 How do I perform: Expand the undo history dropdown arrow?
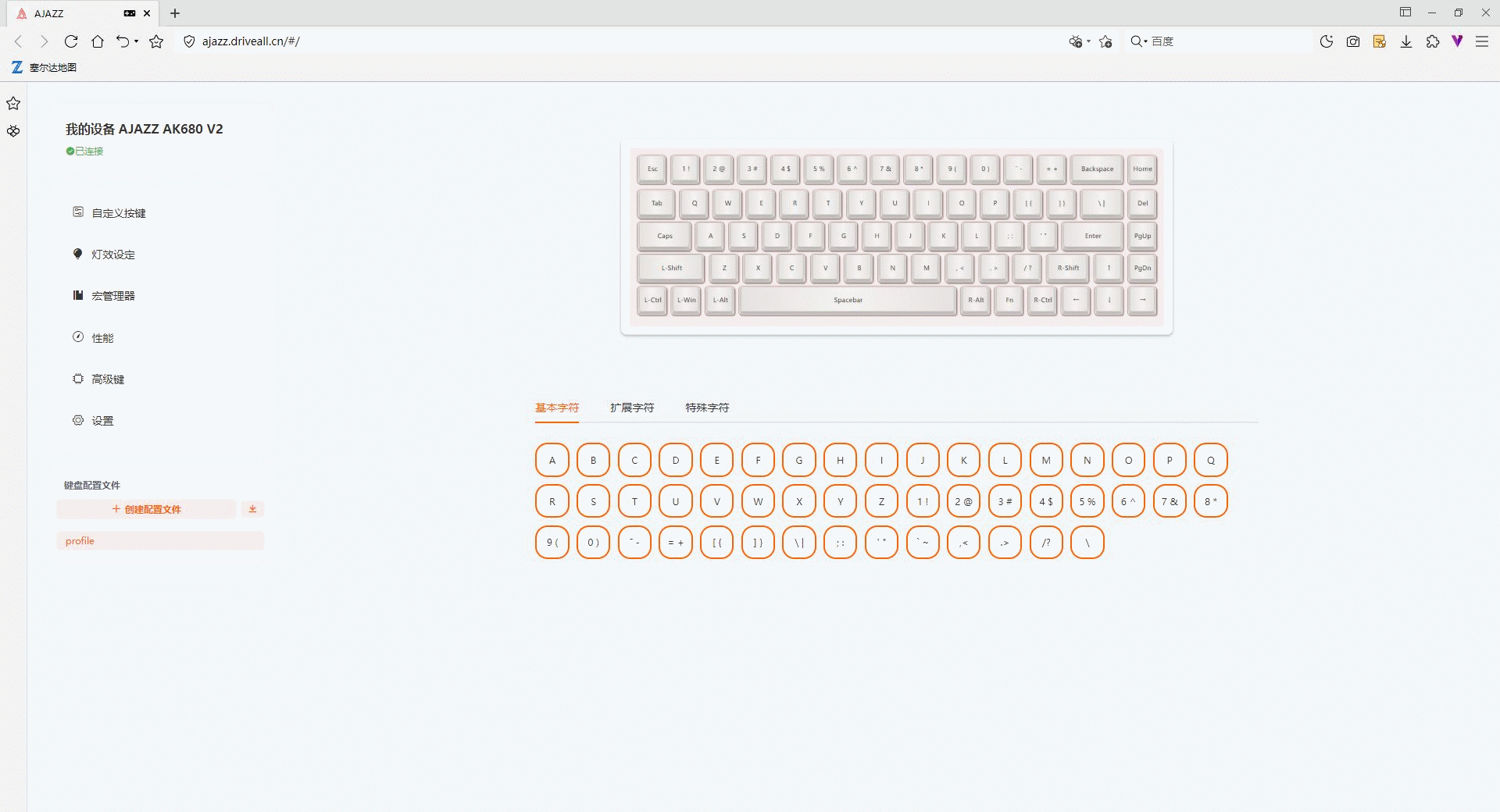(x=137, y=41)
